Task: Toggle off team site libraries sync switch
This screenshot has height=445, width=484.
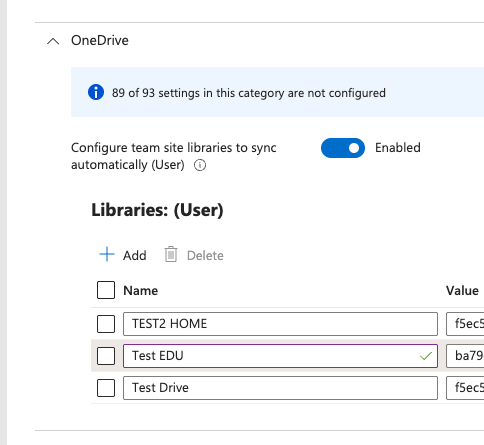Action: pyautogui.click(x=343, y=148)
